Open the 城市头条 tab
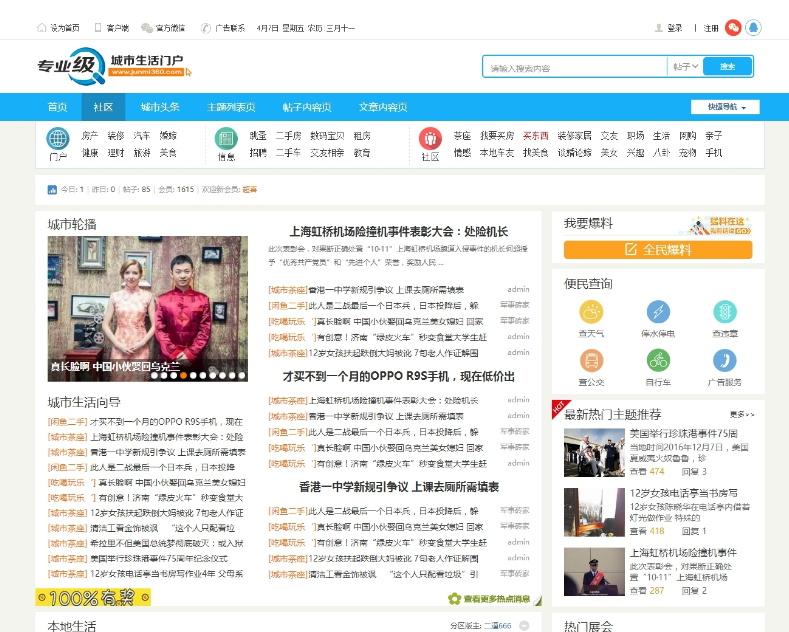 pos(160,107)
